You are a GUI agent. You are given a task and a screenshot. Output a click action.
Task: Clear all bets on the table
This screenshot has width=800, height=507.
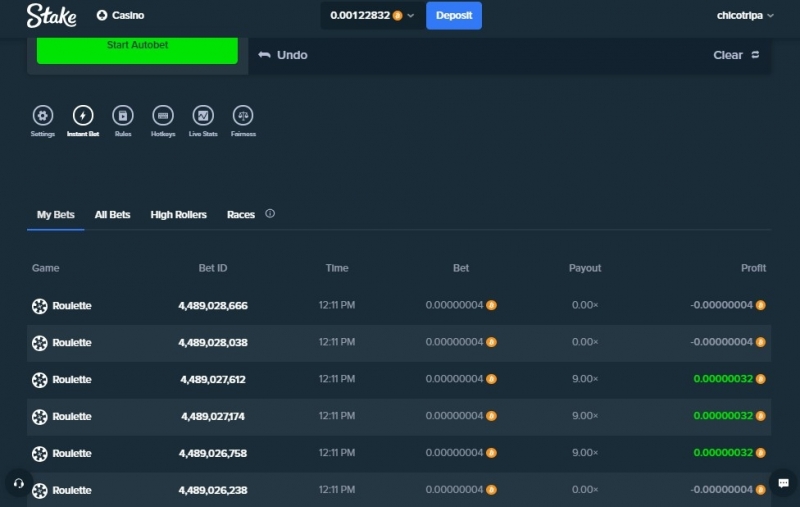pyautogui.click(x=736, y=55)
